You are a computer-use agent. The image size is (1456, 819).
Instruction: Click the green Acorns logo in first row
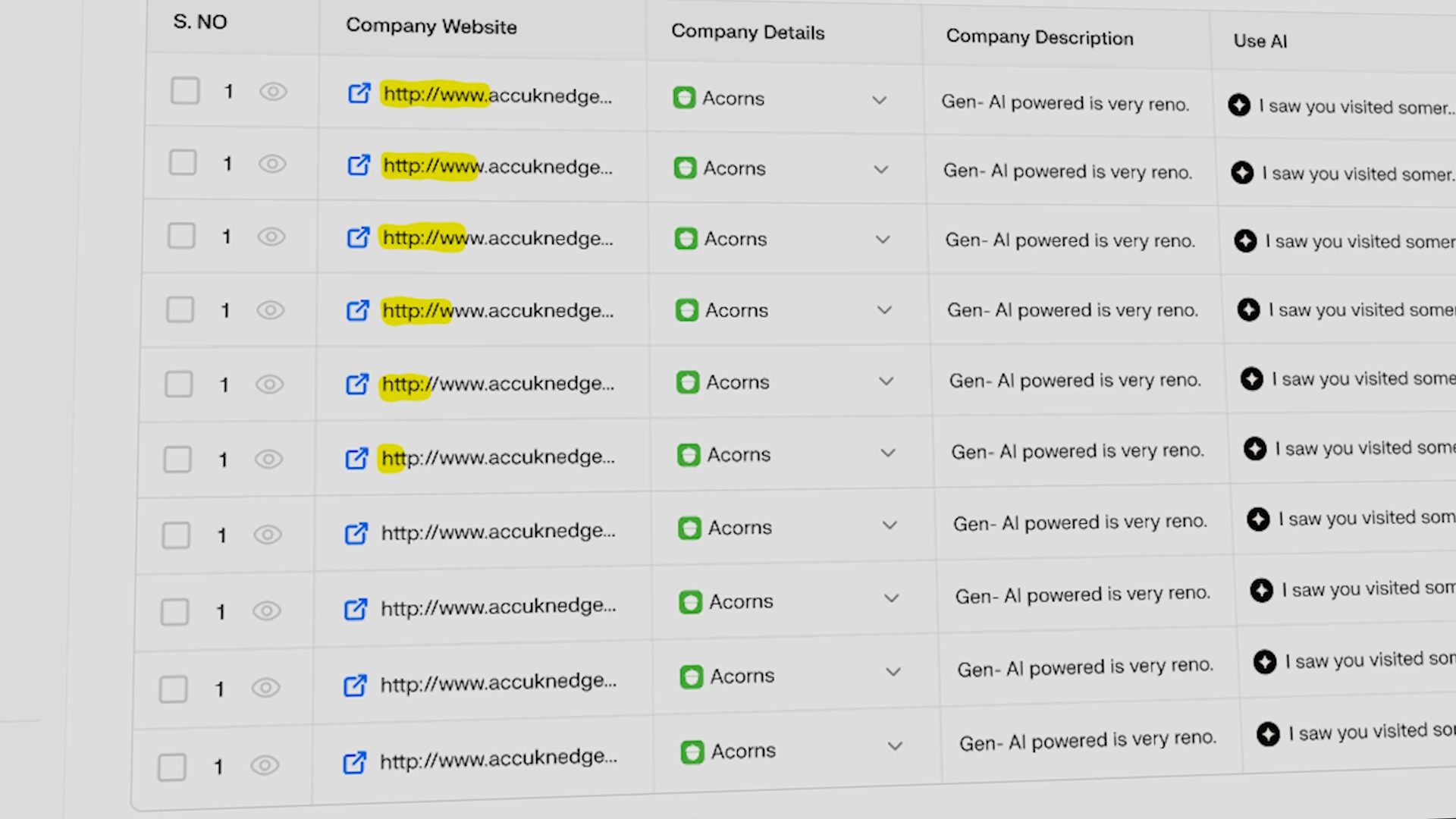(x=684, y=98)
